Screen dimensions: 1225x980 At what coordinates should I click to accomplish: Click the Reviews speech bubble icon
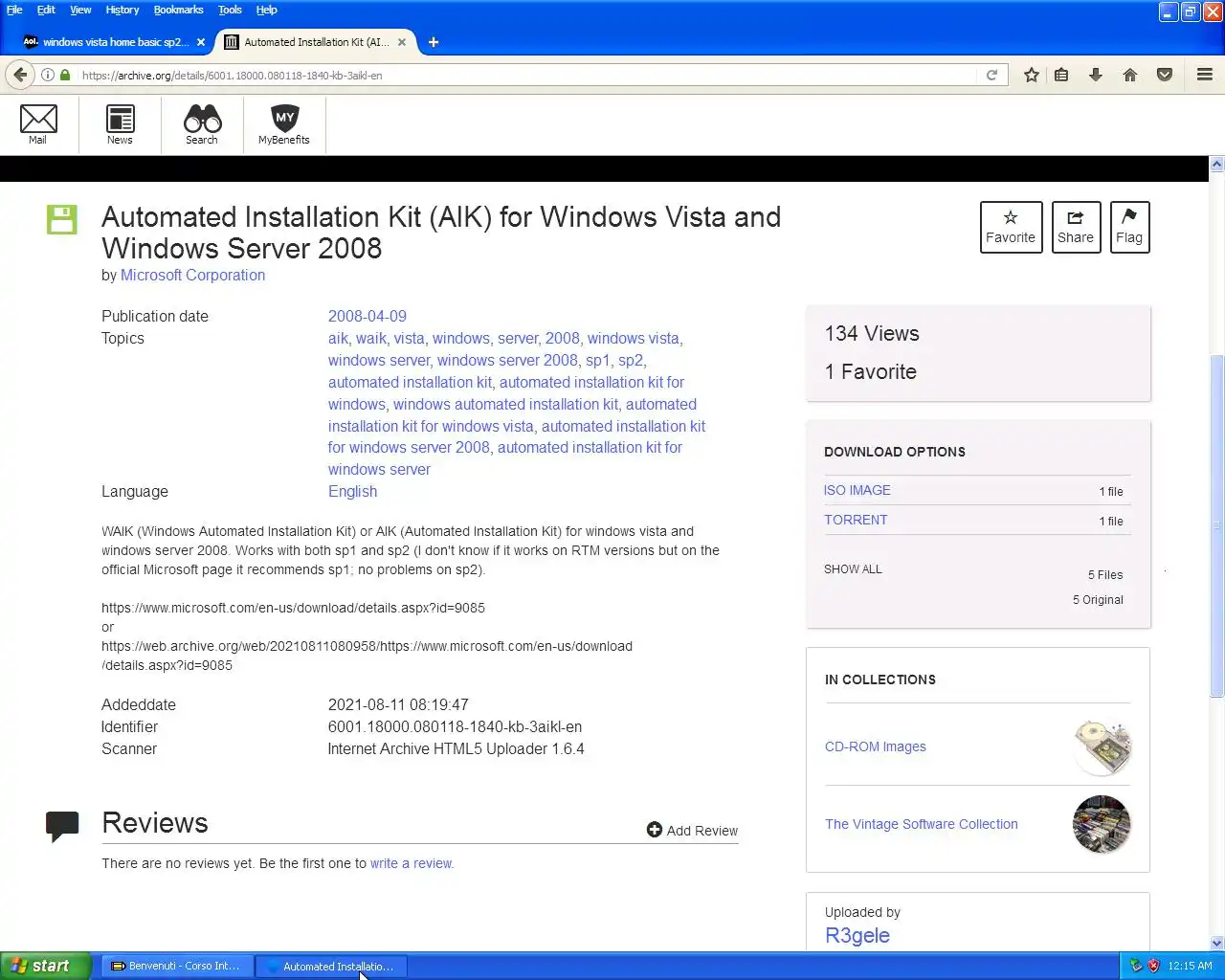pyautogui.click(x=62, y=826)
